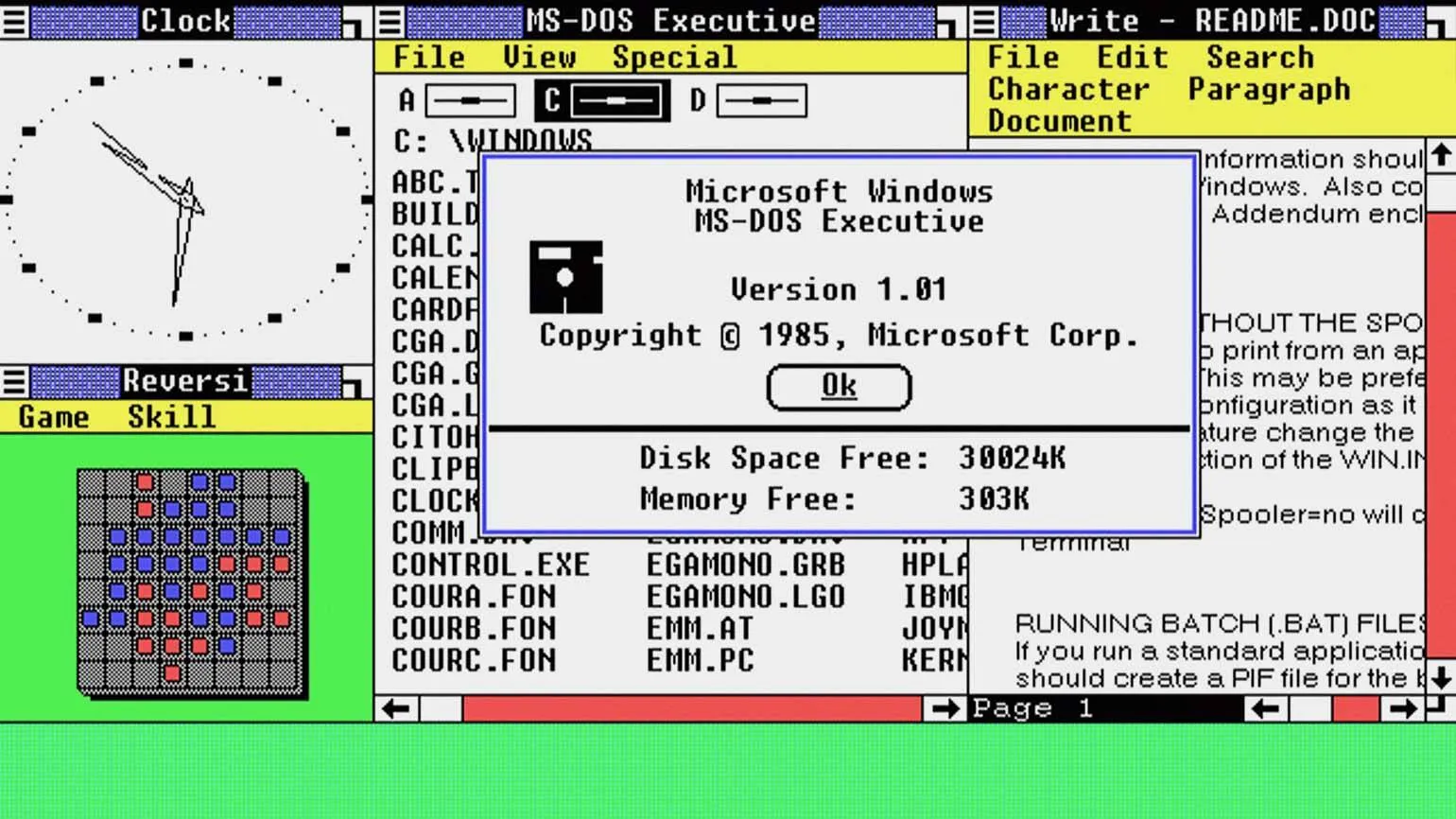Open the Write Paragraph menu
This screenshot has width=1456, height=819.
[1269, 90]
